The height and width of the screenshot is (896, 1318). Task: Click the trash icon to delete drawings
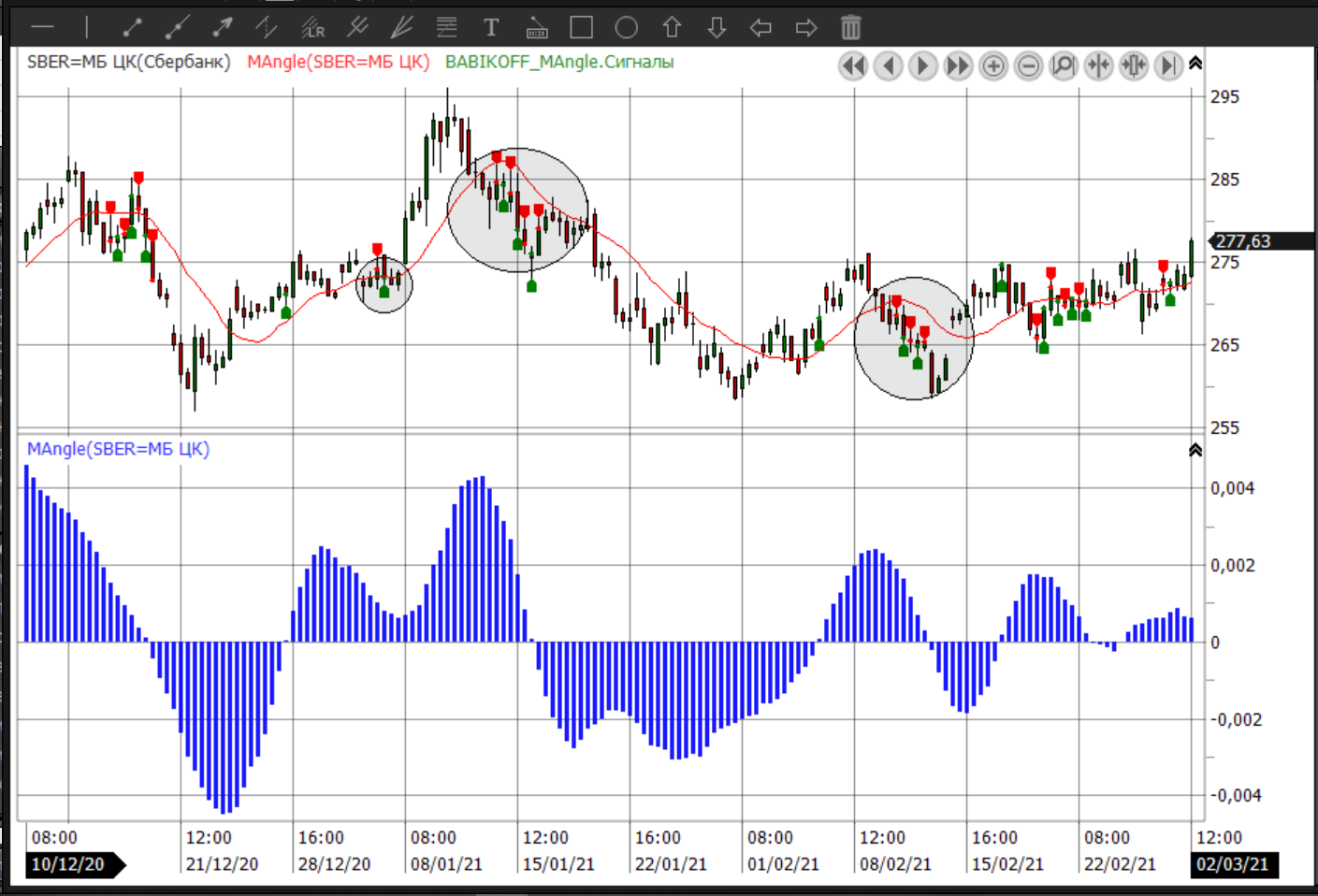(x=850, y=27)
